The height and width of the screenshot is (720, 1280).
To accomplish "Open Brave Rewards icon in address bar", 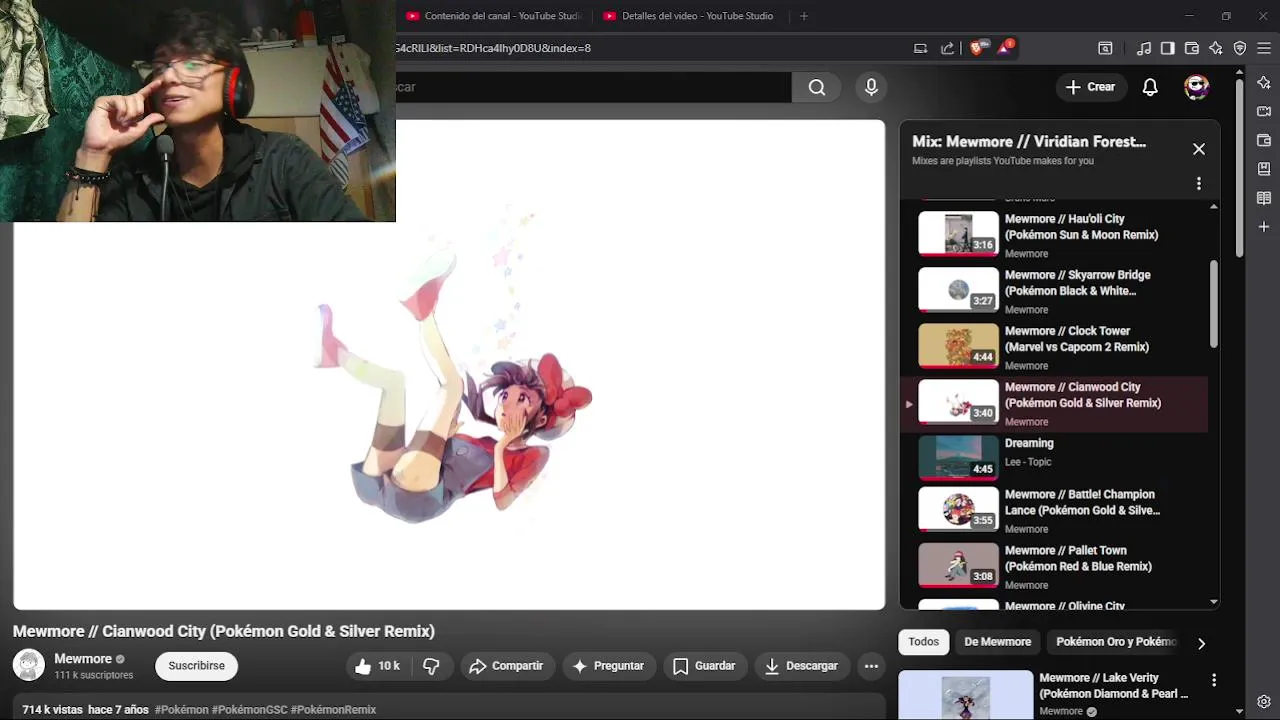I will (1005, 47).
